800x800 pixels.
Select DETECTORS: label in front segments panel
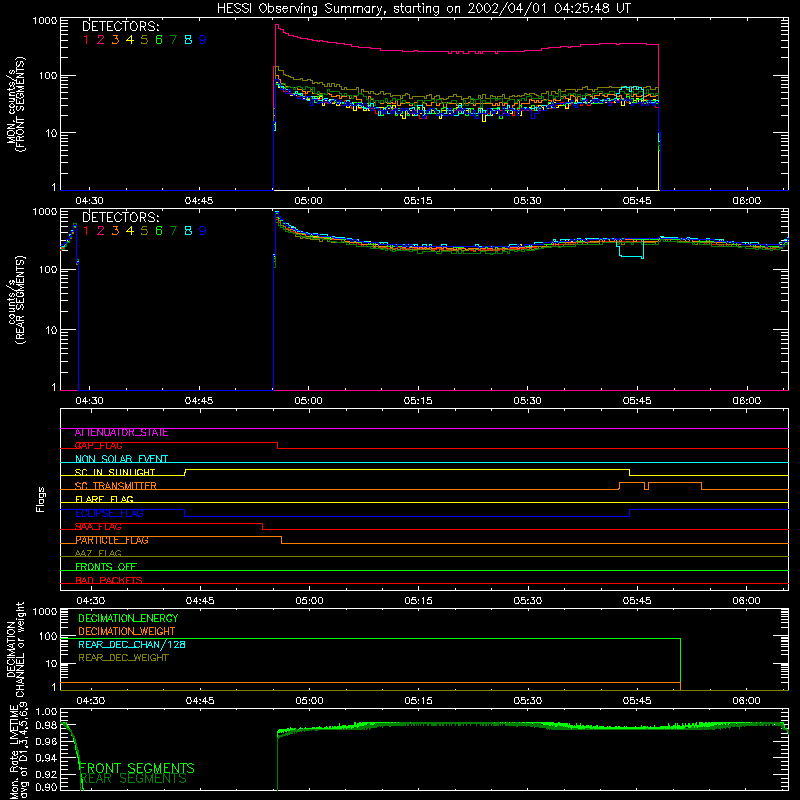coord(120,26)
